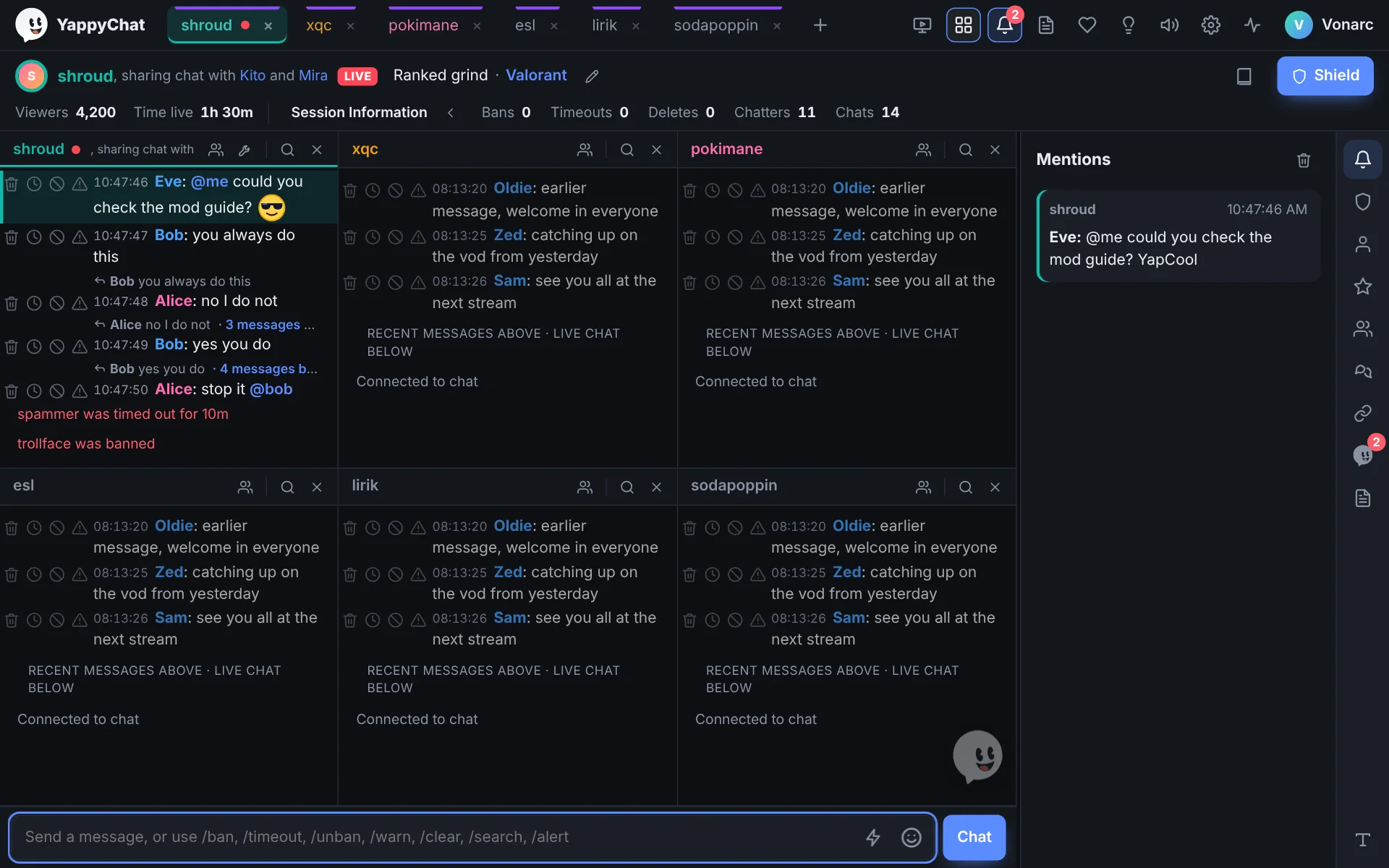Click the Chat send button

coord(974,837)
